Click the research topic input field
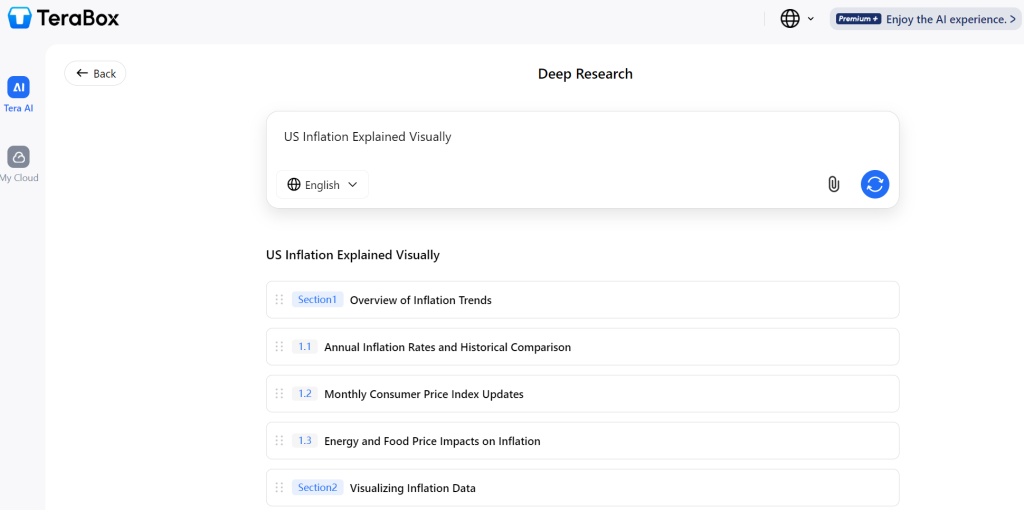 point(580,137)
